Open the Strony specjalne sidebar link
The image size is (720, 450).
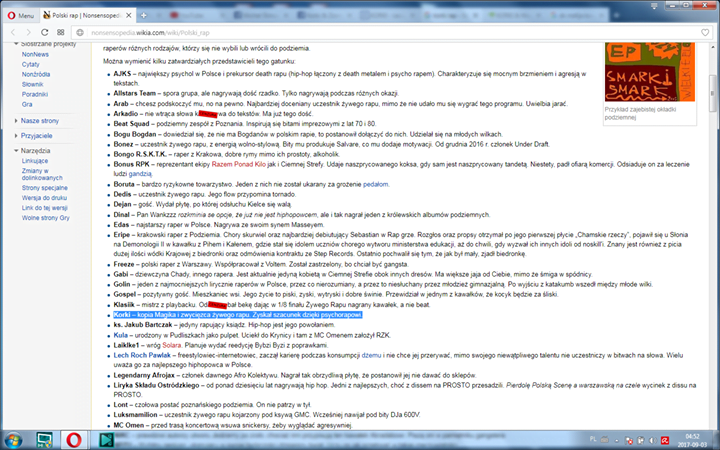click(x=45, y=187)
